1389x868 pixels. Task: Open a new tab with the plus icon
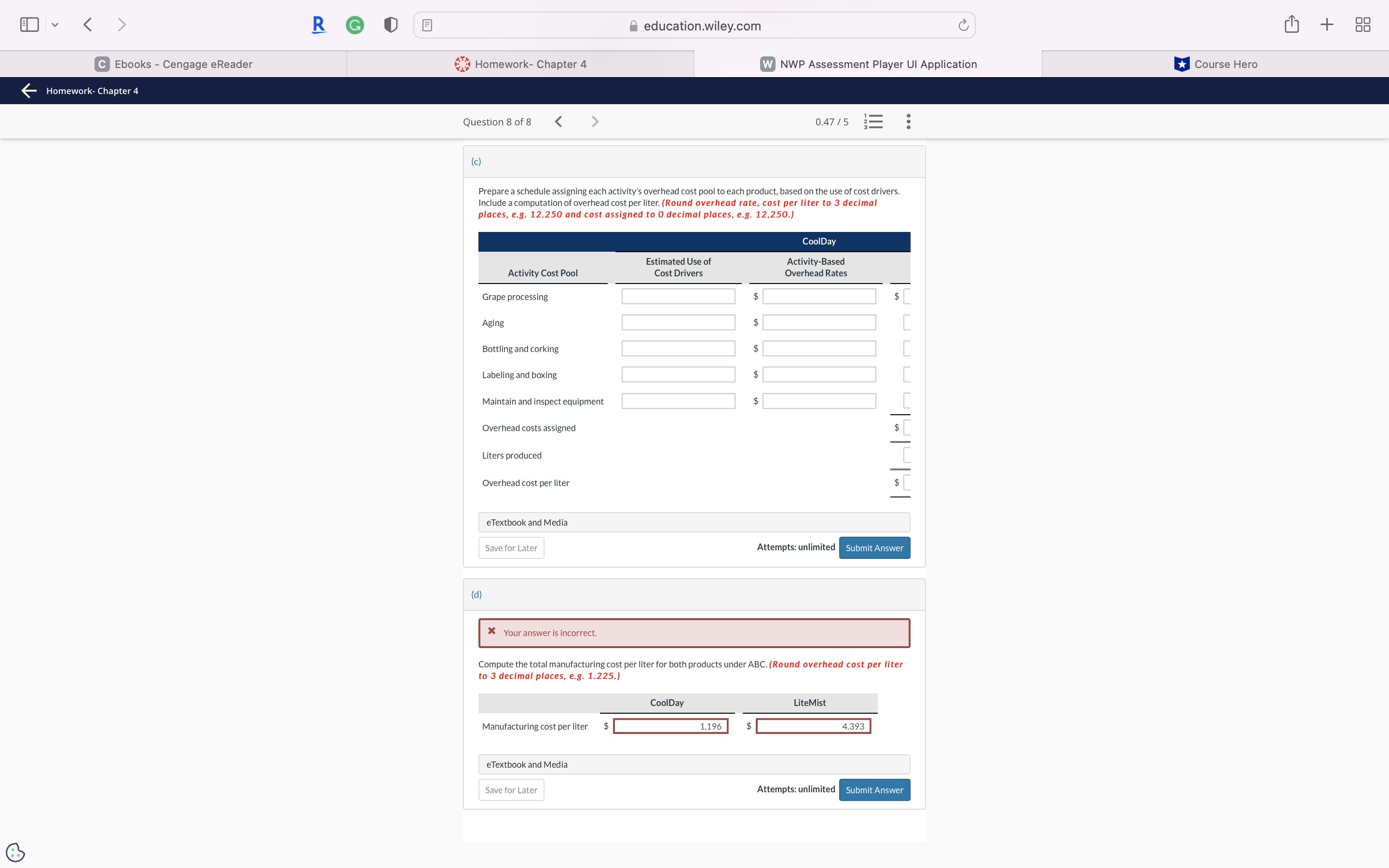pos(1326,25)
